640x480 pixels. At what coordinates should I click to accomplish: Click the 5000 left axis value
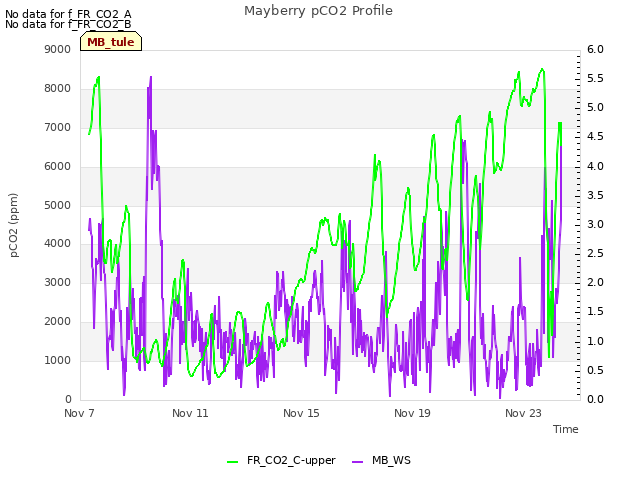(x=58, y=205)
